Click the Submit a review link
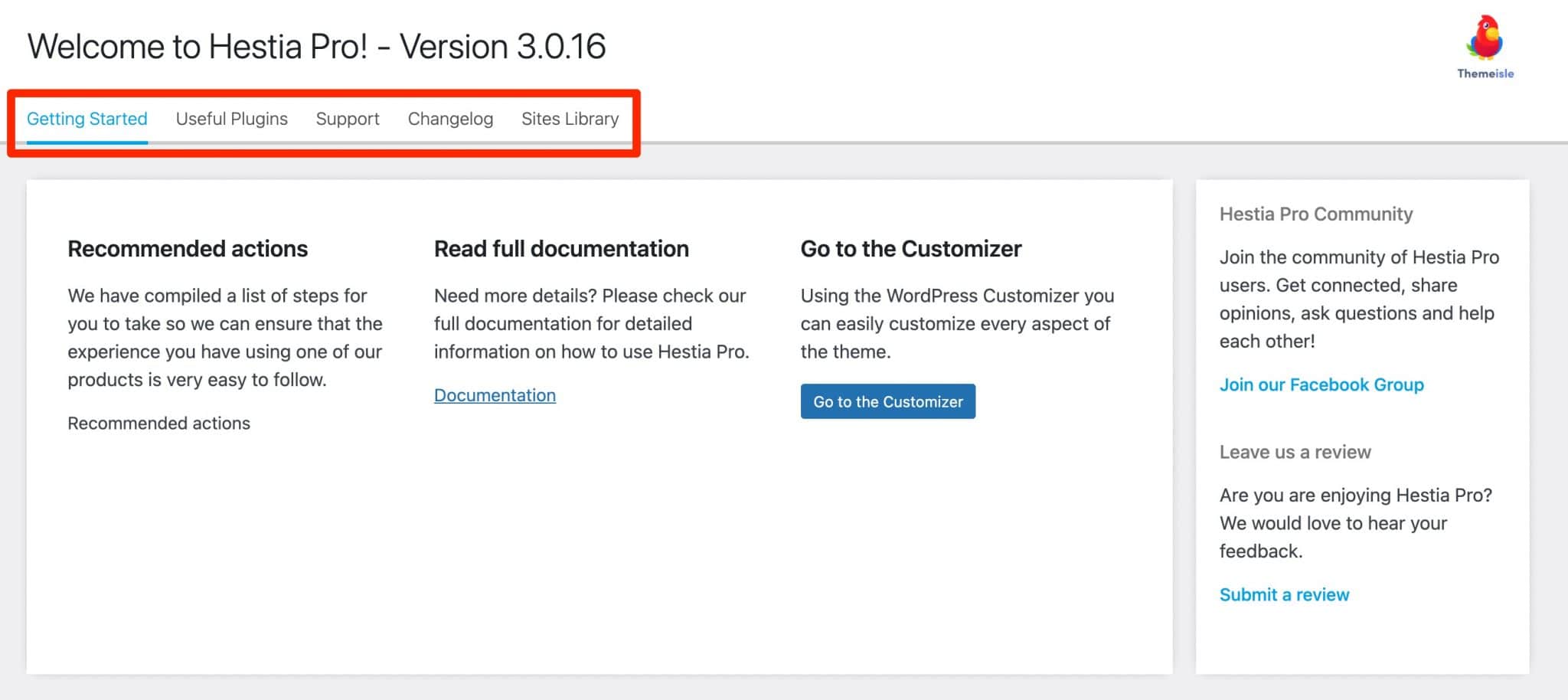Screen dimensions: 1568x700 1284,594
